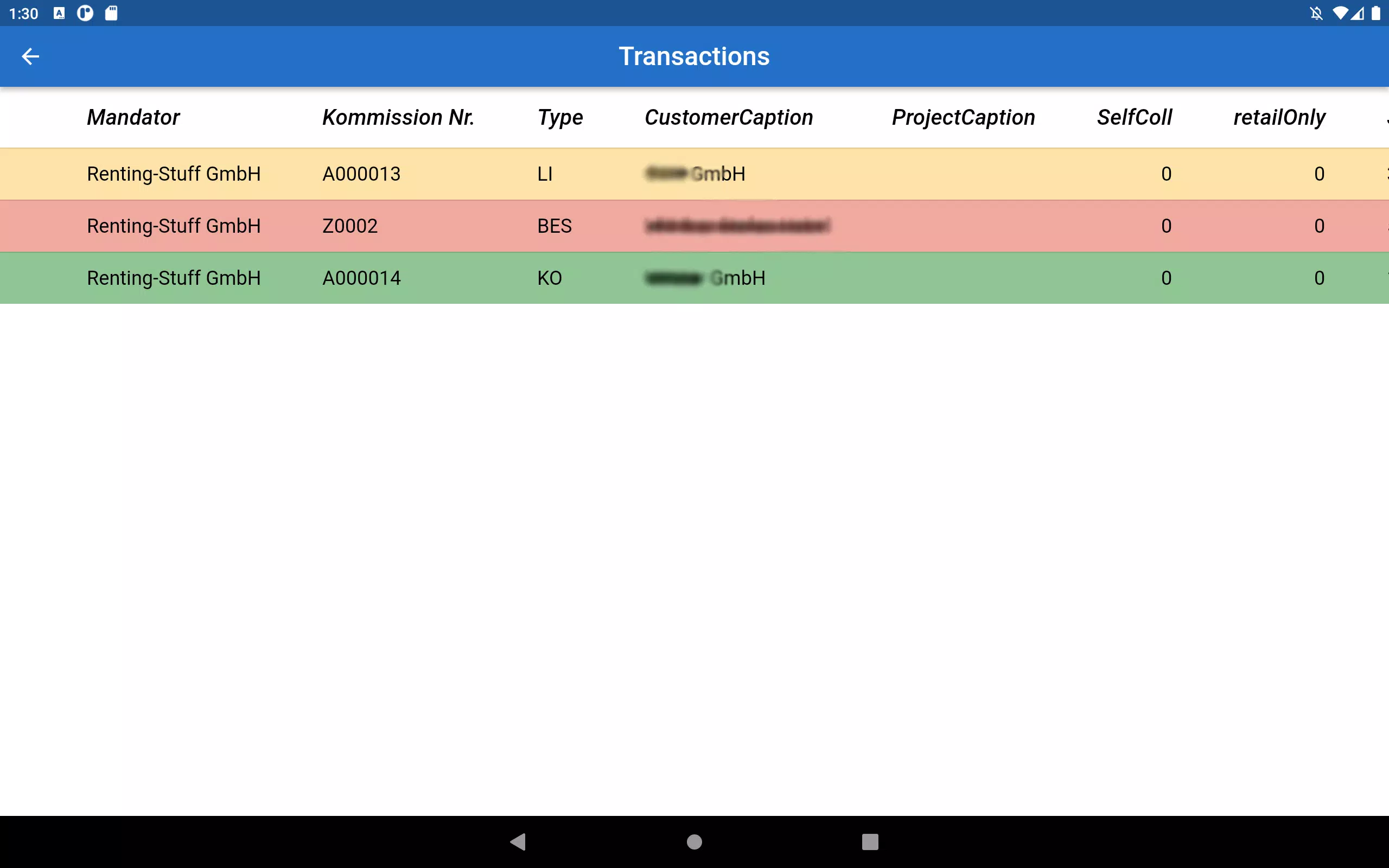Click the retailOnly value in the A000013 row
This screenshot has height=868, width=1389.
tap(1320, 174)
